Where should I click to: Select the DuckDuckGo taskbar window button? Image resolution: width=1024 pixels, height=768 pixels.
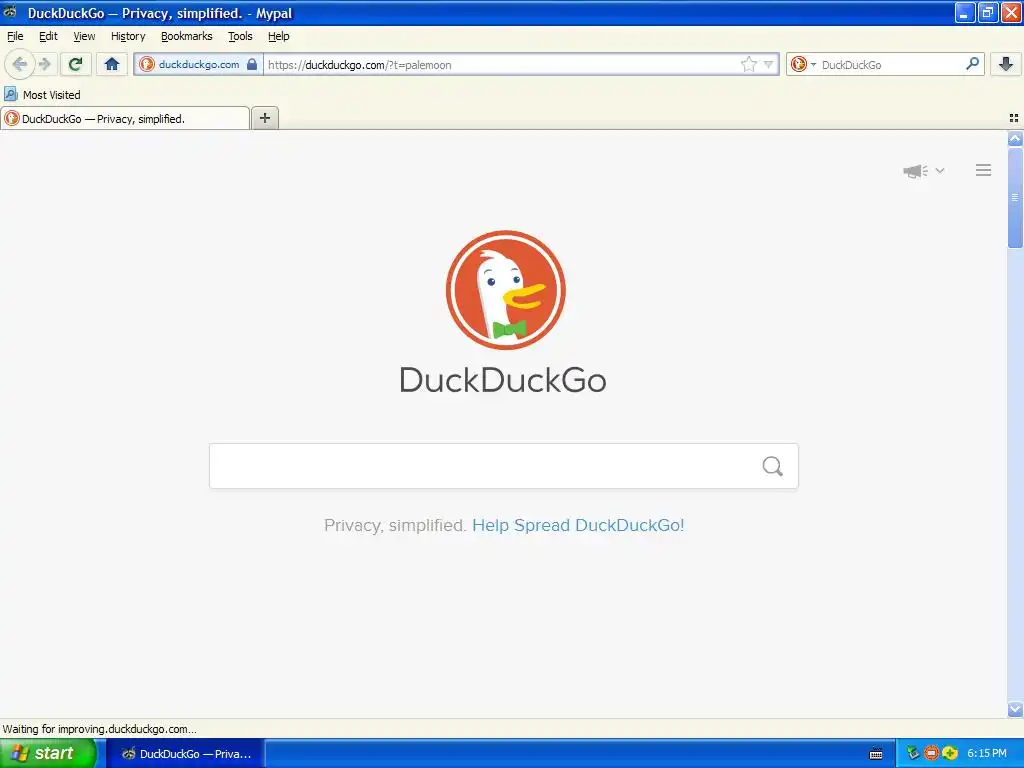[x=185, y=754]
